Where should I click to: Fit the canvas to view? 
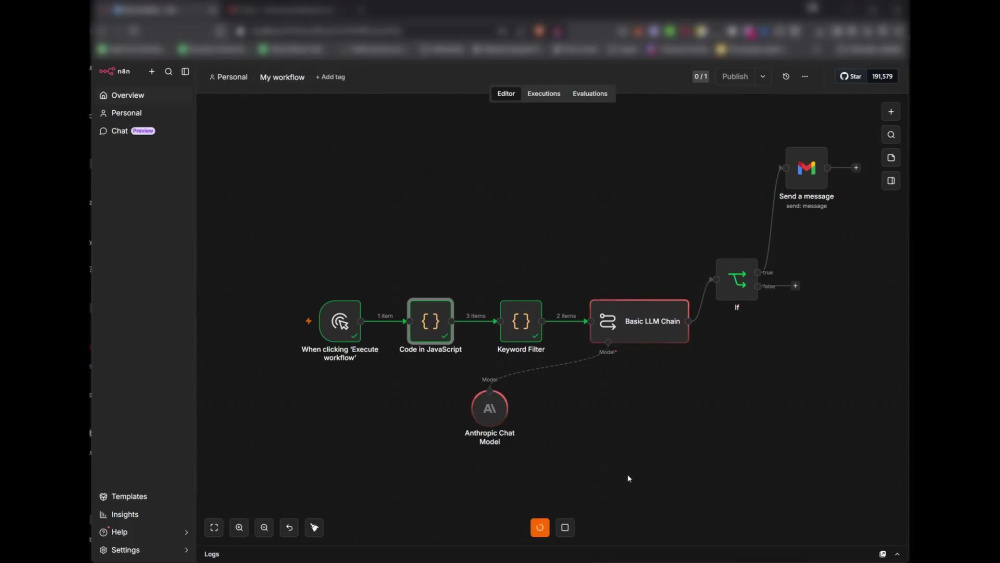point(214,527)
